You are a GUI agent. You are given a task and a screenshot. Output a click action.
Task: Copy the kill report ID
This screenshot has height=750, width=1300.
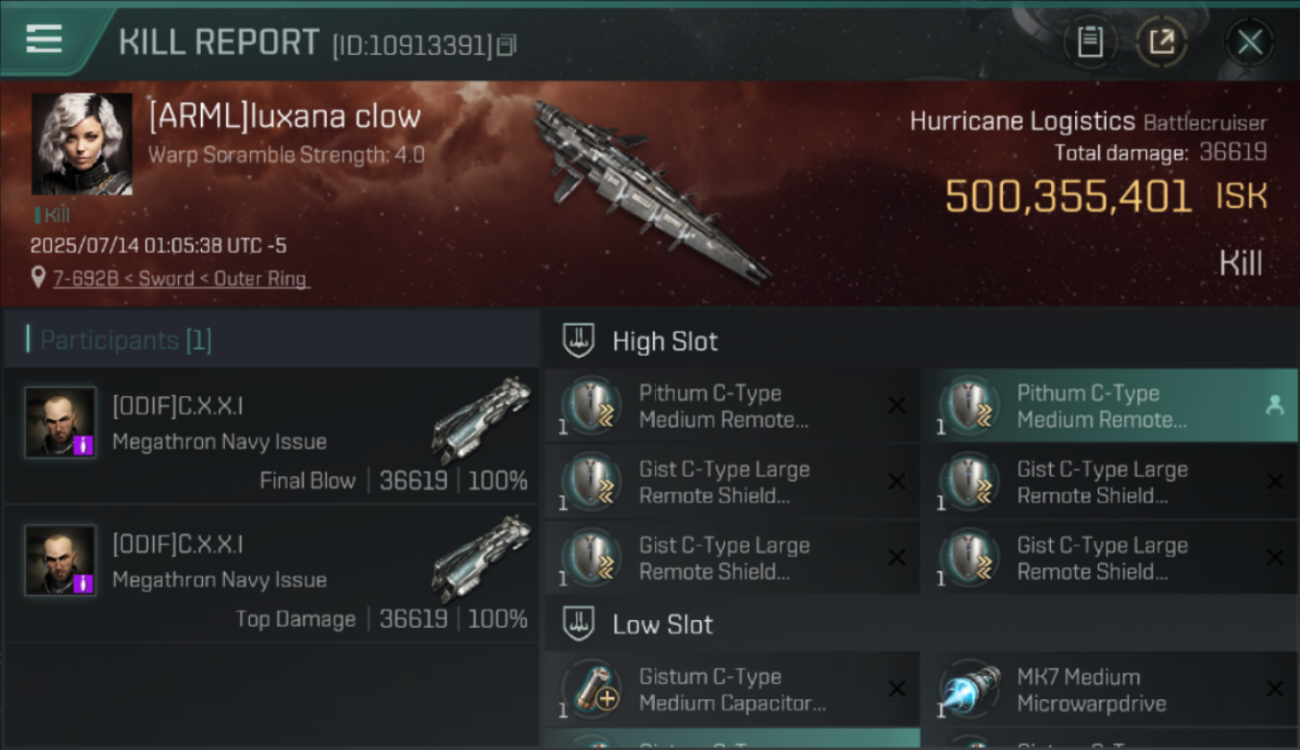506,45
